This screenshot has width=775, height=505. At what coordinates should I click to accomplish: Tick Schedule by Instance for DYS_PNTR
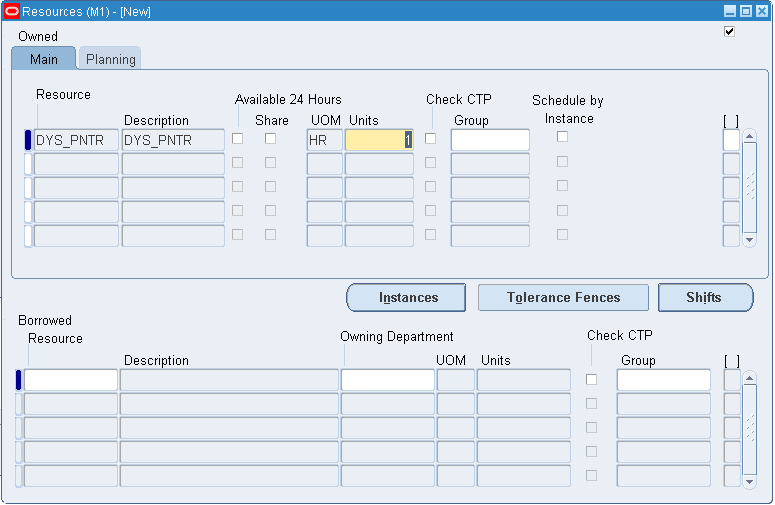pyautogui.click(x=562, y=137)
